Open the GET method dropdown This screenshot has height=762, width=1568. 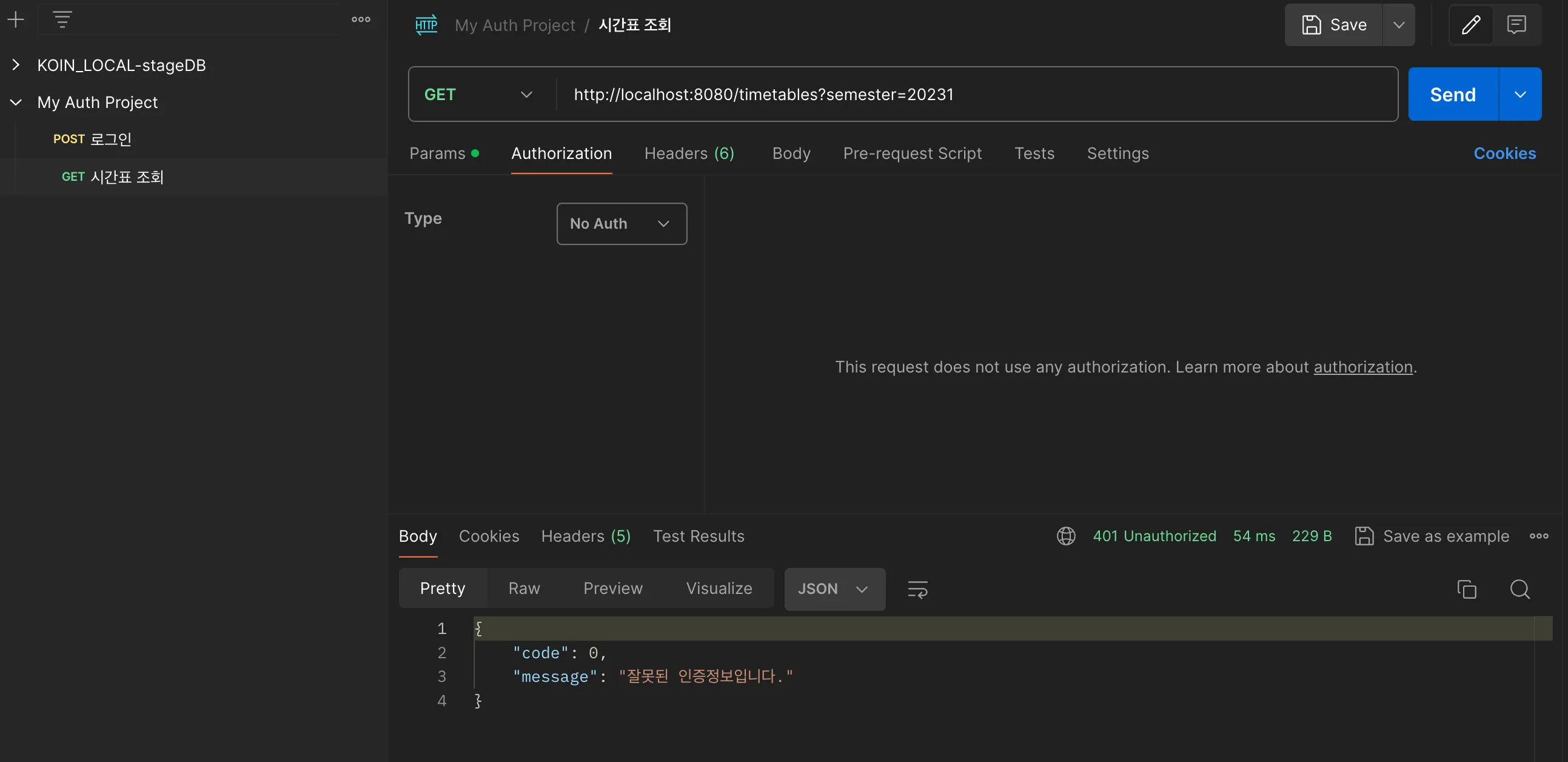coord(478,95)
